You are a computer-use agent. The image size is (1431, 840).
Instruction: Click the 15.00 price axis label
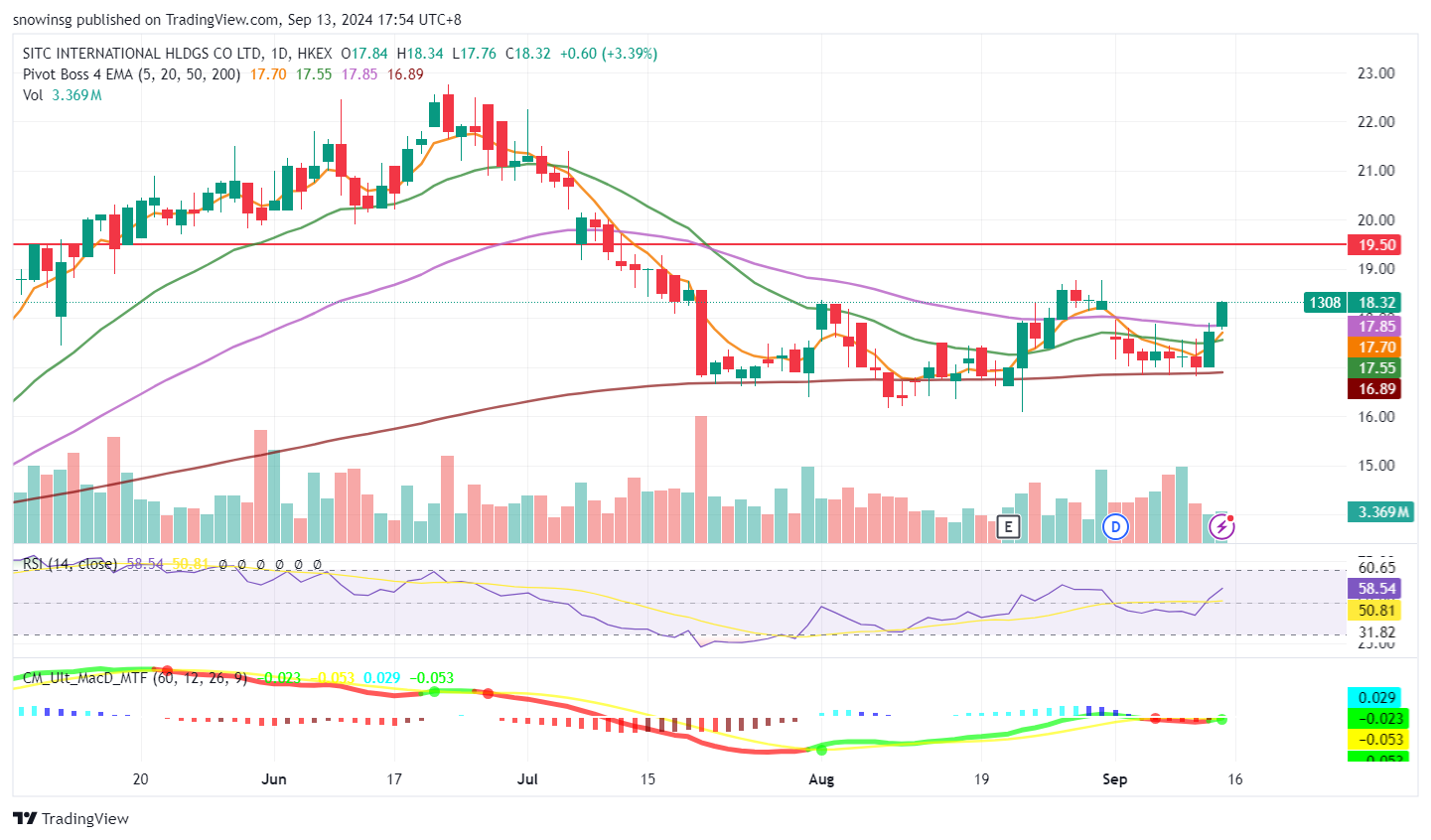[1375, 466]
